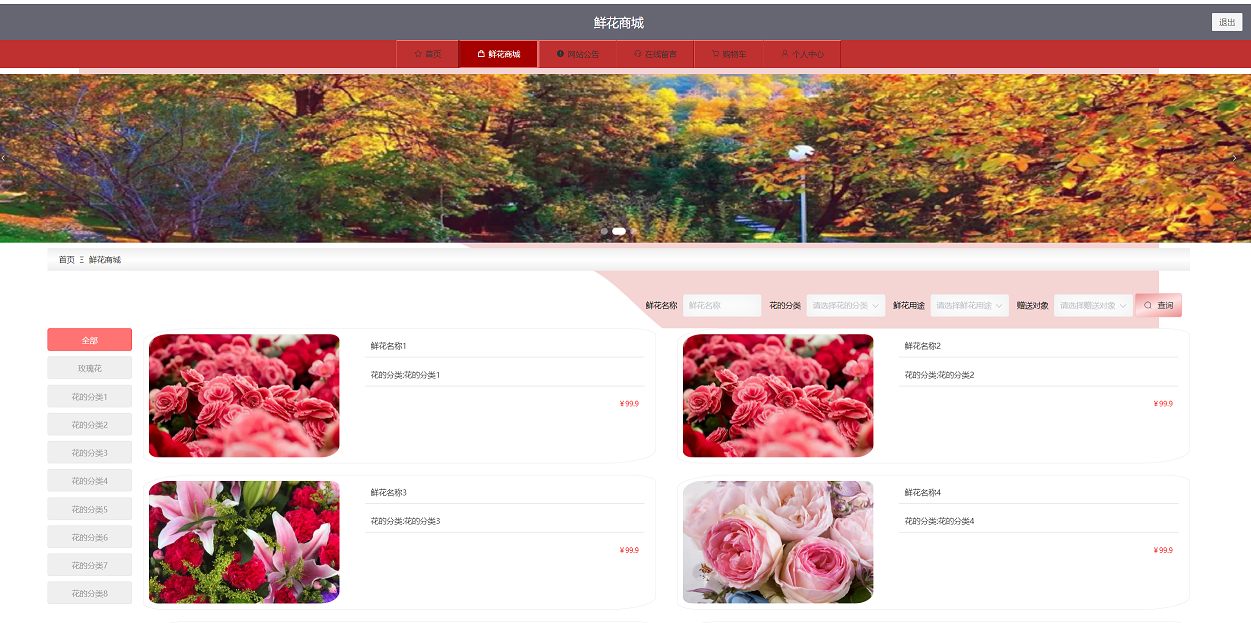Click the 退出 logout button
This screenshot has width=1251, height=623.
1226,20
